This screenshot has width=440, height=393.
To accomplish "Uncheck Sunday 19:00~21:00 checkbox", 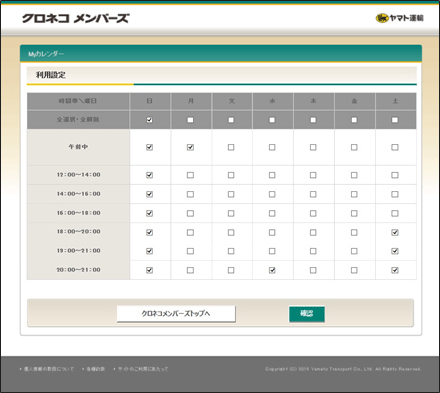I will tap(149, 251).
